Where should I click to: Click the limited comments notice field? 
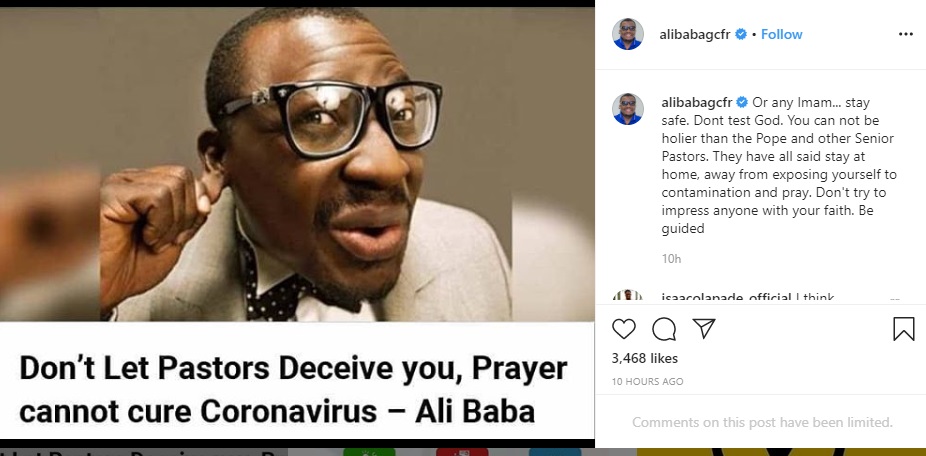[x=762, y=422]
